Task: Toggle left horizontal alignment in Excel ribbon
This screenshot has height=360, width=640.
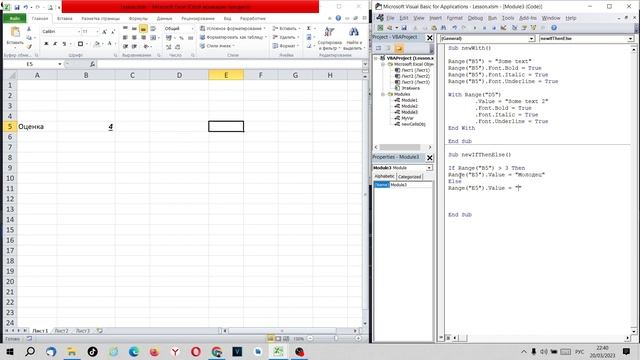Action: pos(125,38)
